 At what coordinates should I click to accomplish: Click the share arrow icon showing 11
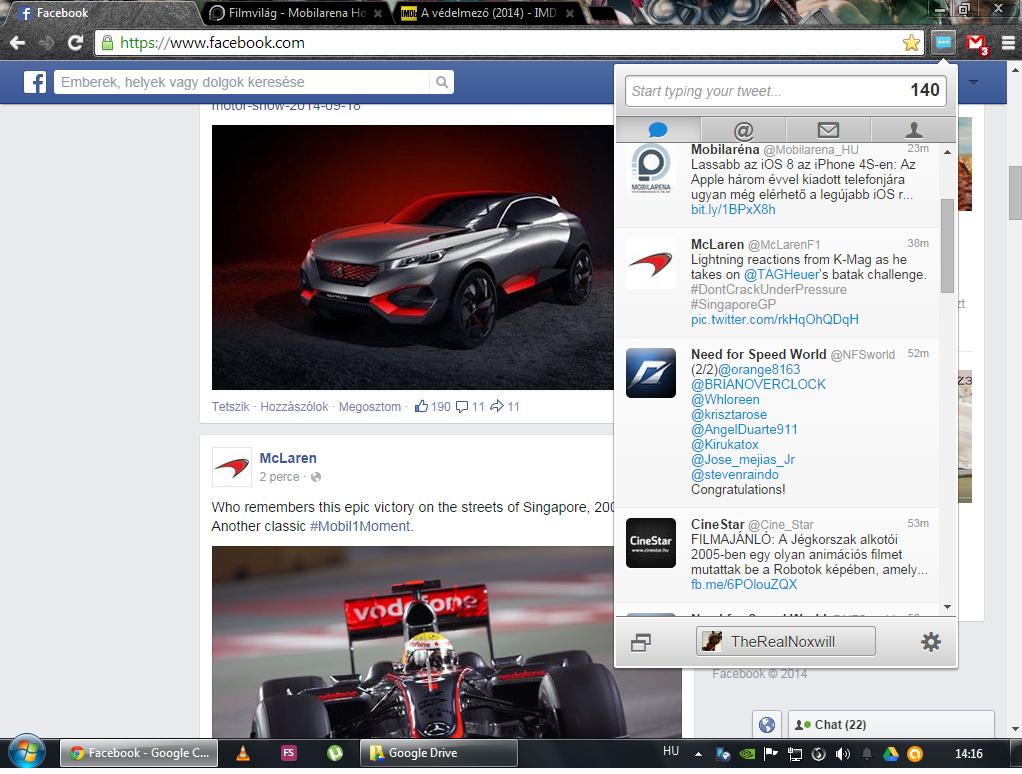click(x=497, y=406)
